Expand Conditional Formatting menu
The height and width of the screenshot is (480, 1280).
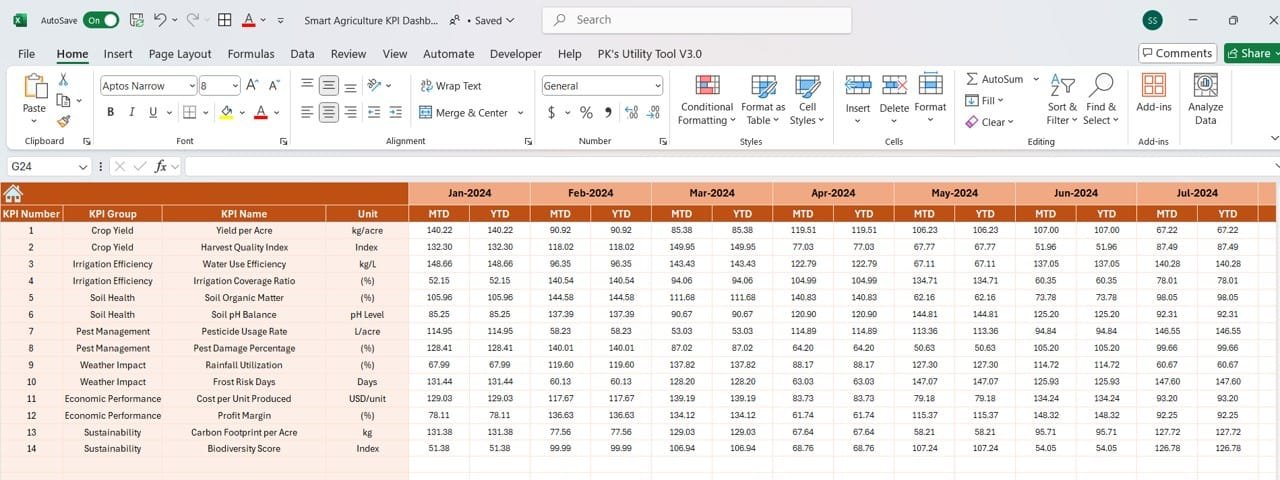[707, 99]
